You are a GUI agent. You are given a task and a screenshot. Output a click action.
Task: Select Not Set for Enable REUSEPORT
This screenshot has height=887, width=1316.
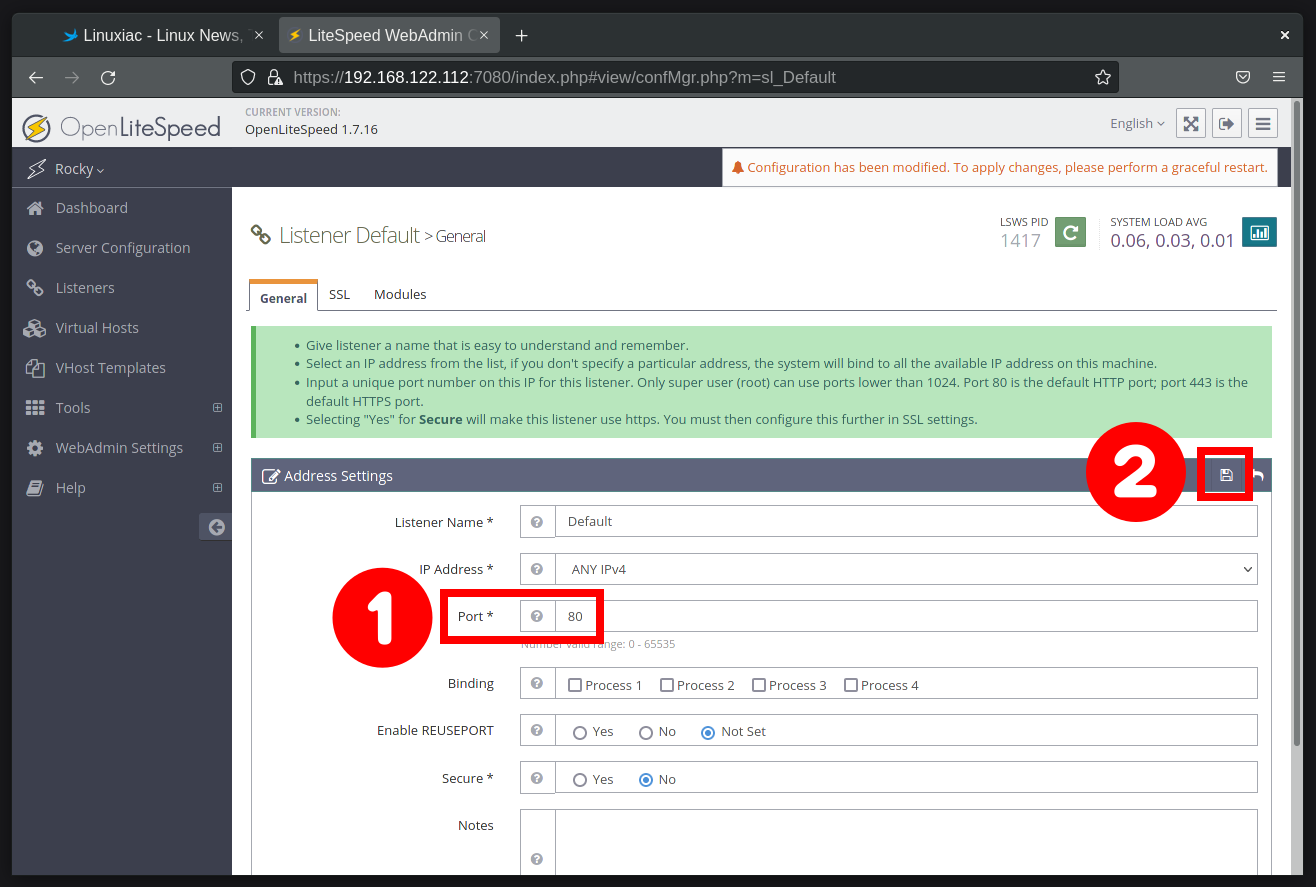click(x=708, y=732)
